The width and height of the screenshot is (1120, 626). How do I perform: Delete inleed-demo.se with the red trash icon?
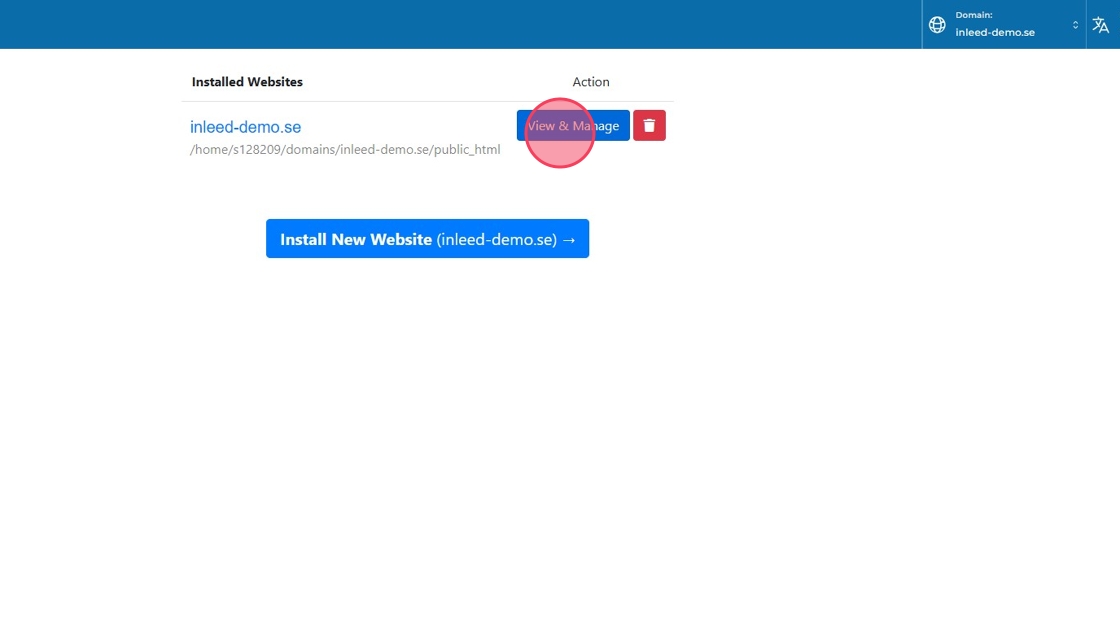pyautogui.click(x=649, y=125)
